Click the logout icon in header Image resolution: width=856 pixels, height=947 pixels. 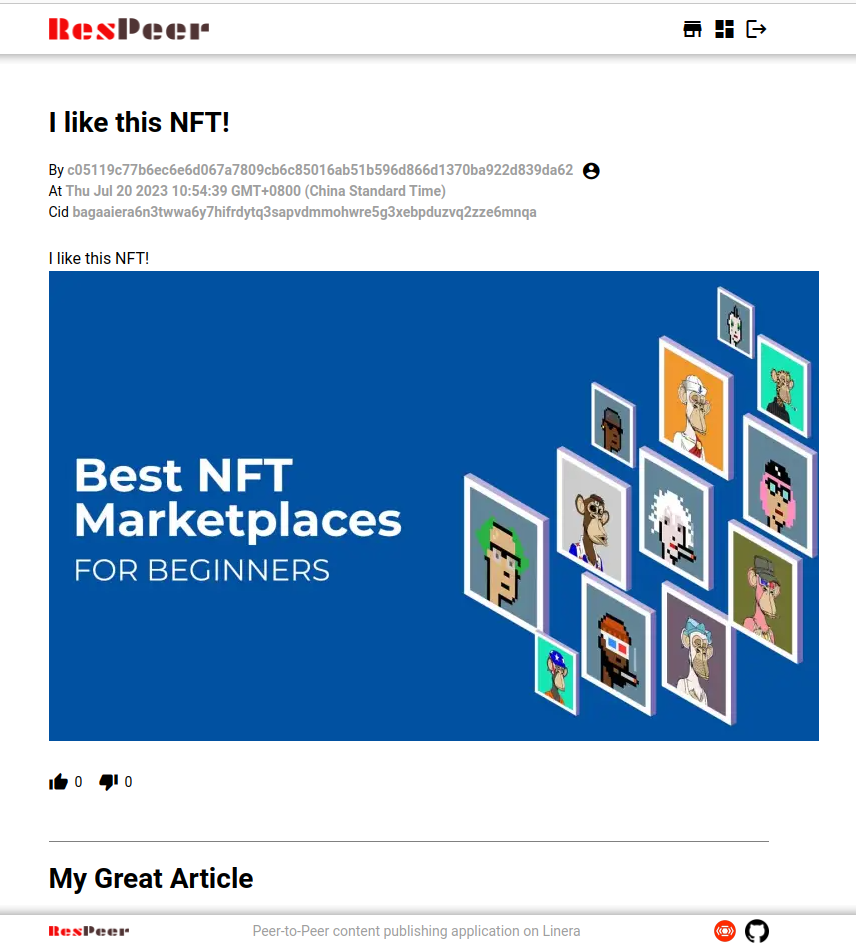[756, 29]
